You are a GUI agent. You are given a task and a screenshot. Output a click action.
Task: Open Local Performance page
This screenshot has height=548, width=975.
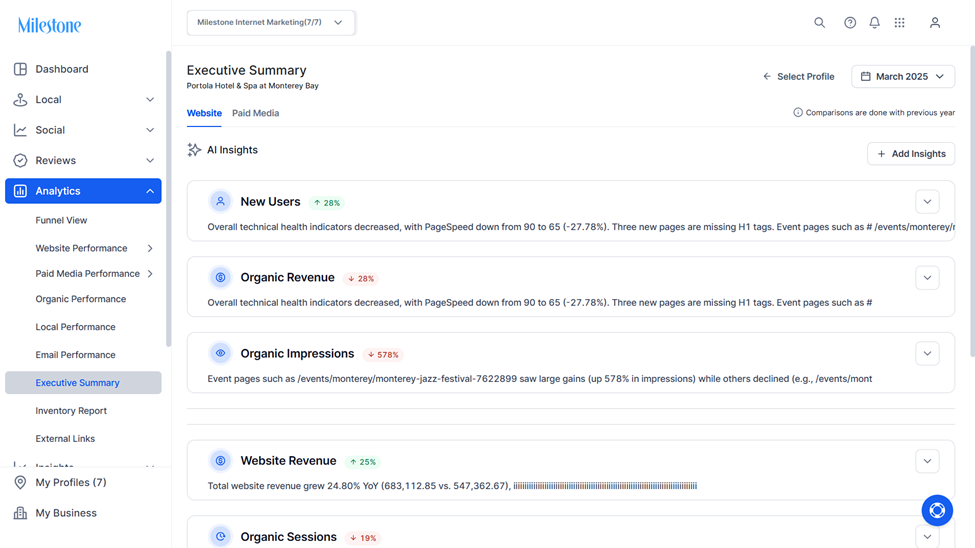pos(75,327)
